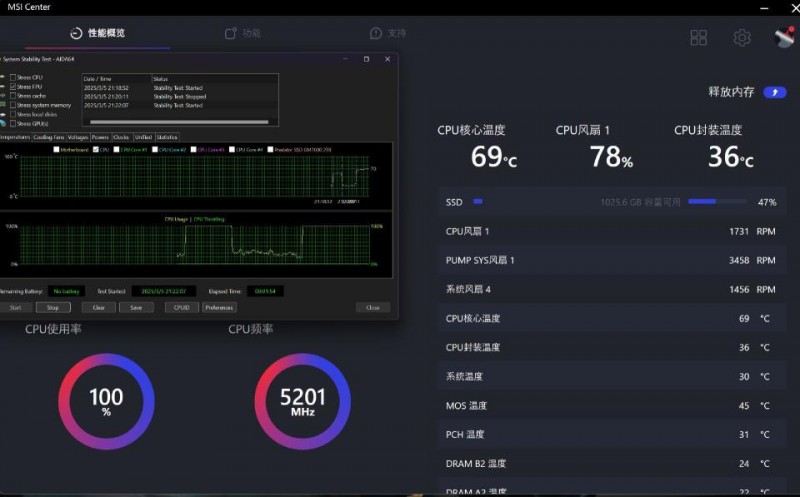Toggle CPU Core #3 graph checkbox
Viewport: 800px width, 497px height.
(193, 150)
